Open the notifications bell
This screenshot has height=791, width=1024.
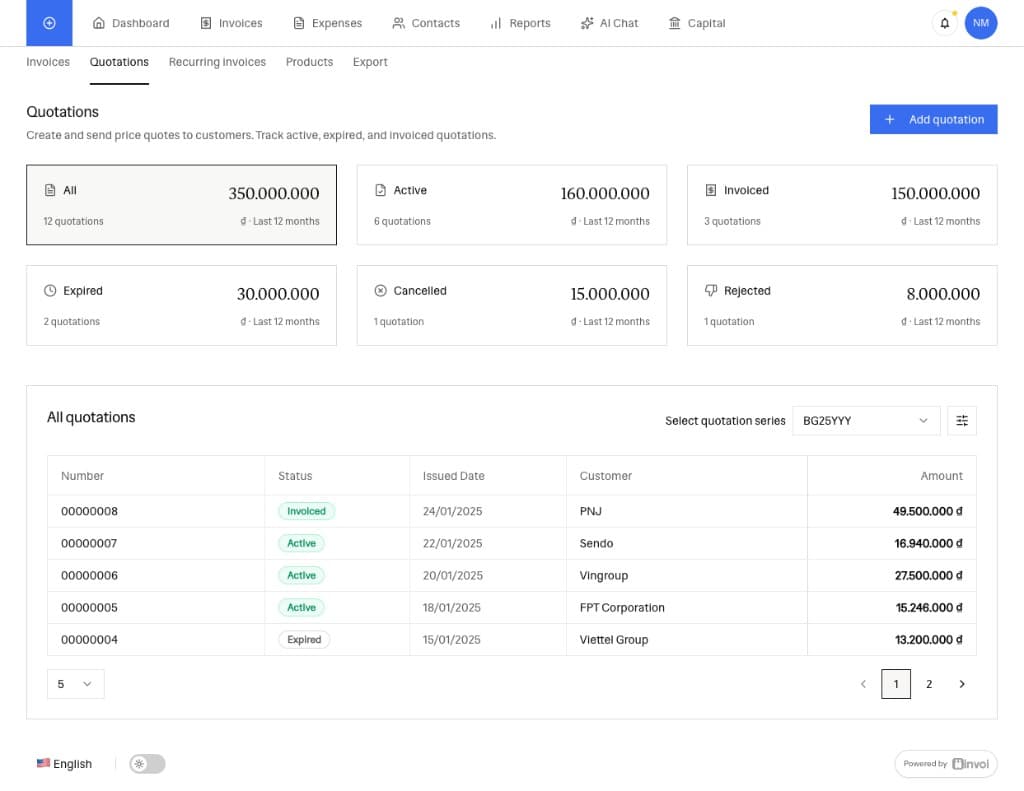[944, 23]
